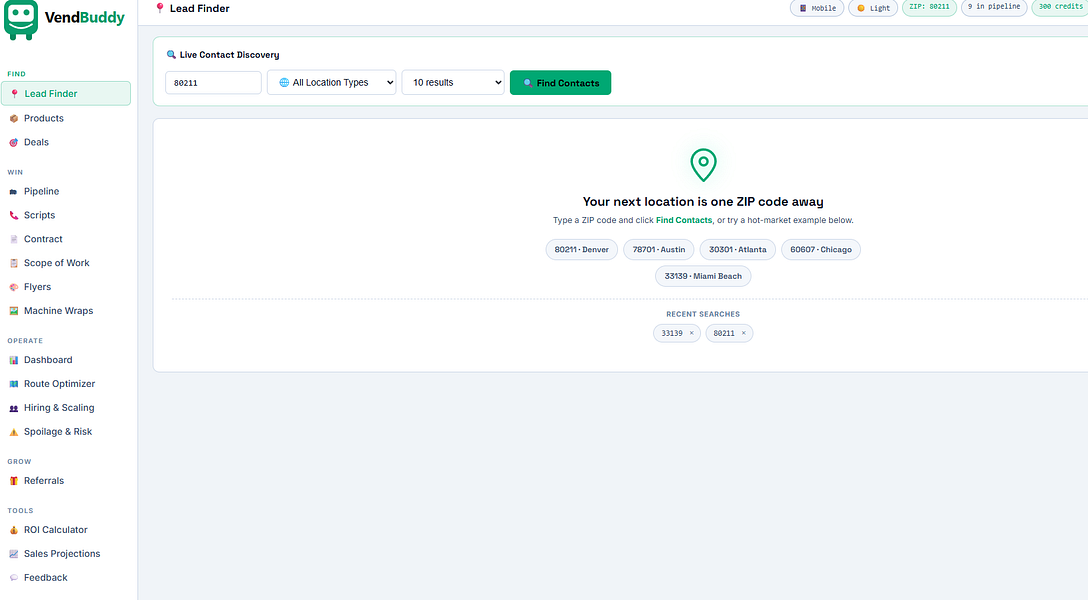The width and height of the screenshot is (1088, 600).
Task: Click the Dashboard chart icon
Action: pyautogui.click(x=14, y=360)
